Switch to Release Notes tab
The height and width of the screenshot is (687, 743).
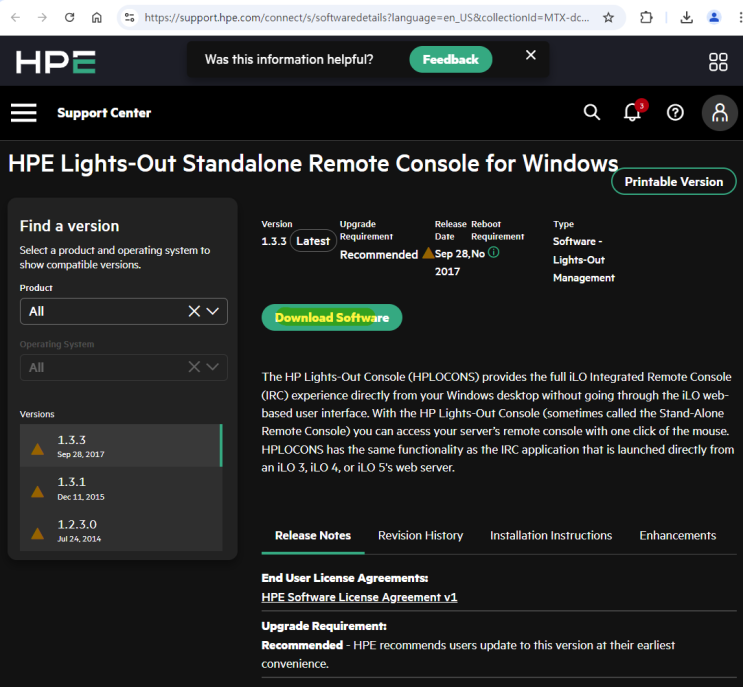coord(313,535)
